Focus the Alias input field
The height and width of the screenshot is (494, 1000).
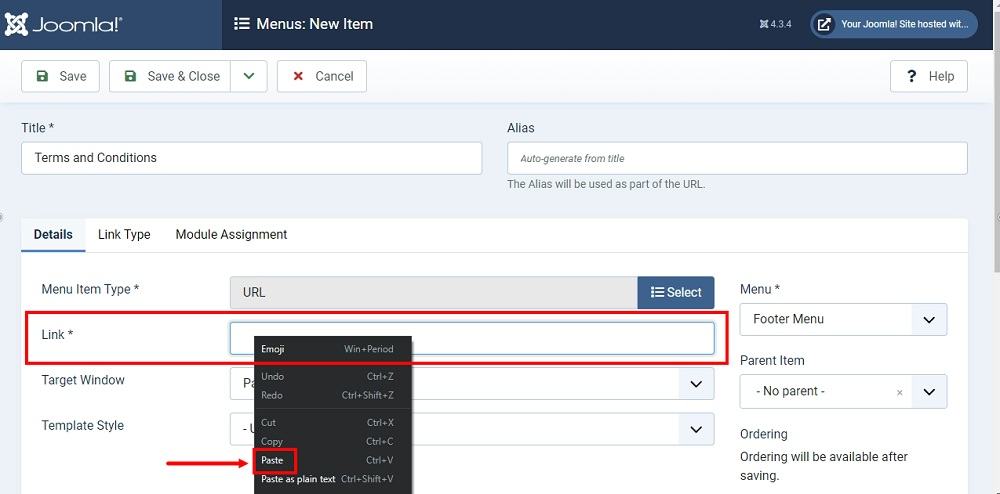tap(737, 158)
